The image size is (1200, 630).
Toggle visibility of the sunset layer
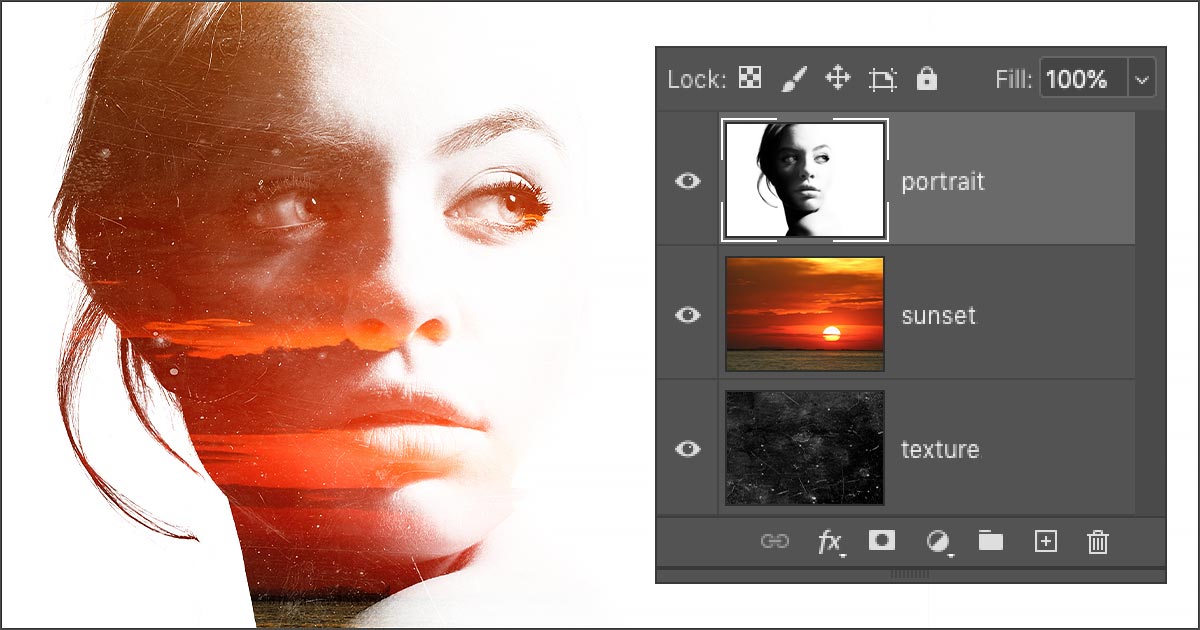tap(689, 315)
